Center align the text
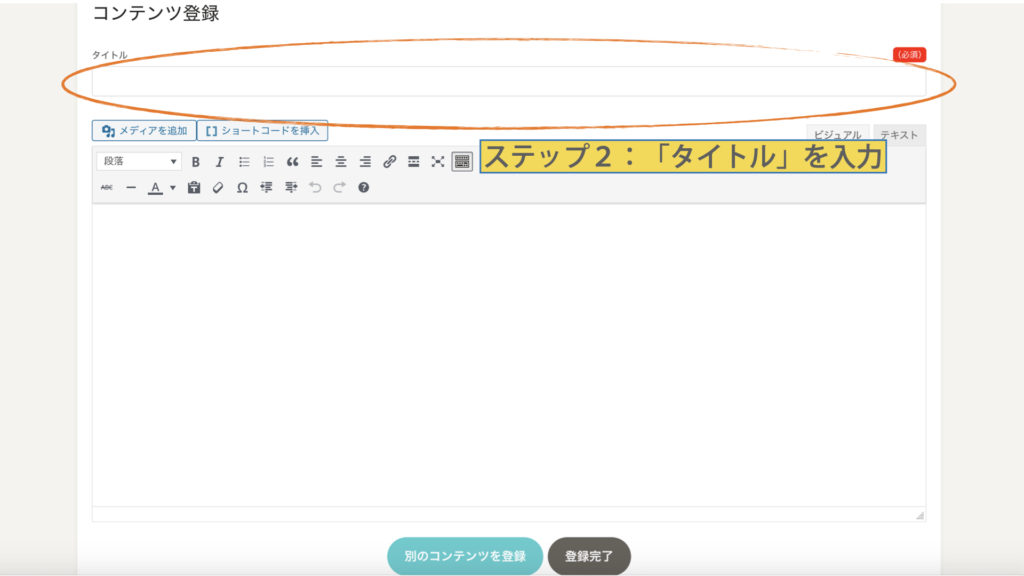This screenshot has width=1024, height=576. coord(341,162)
